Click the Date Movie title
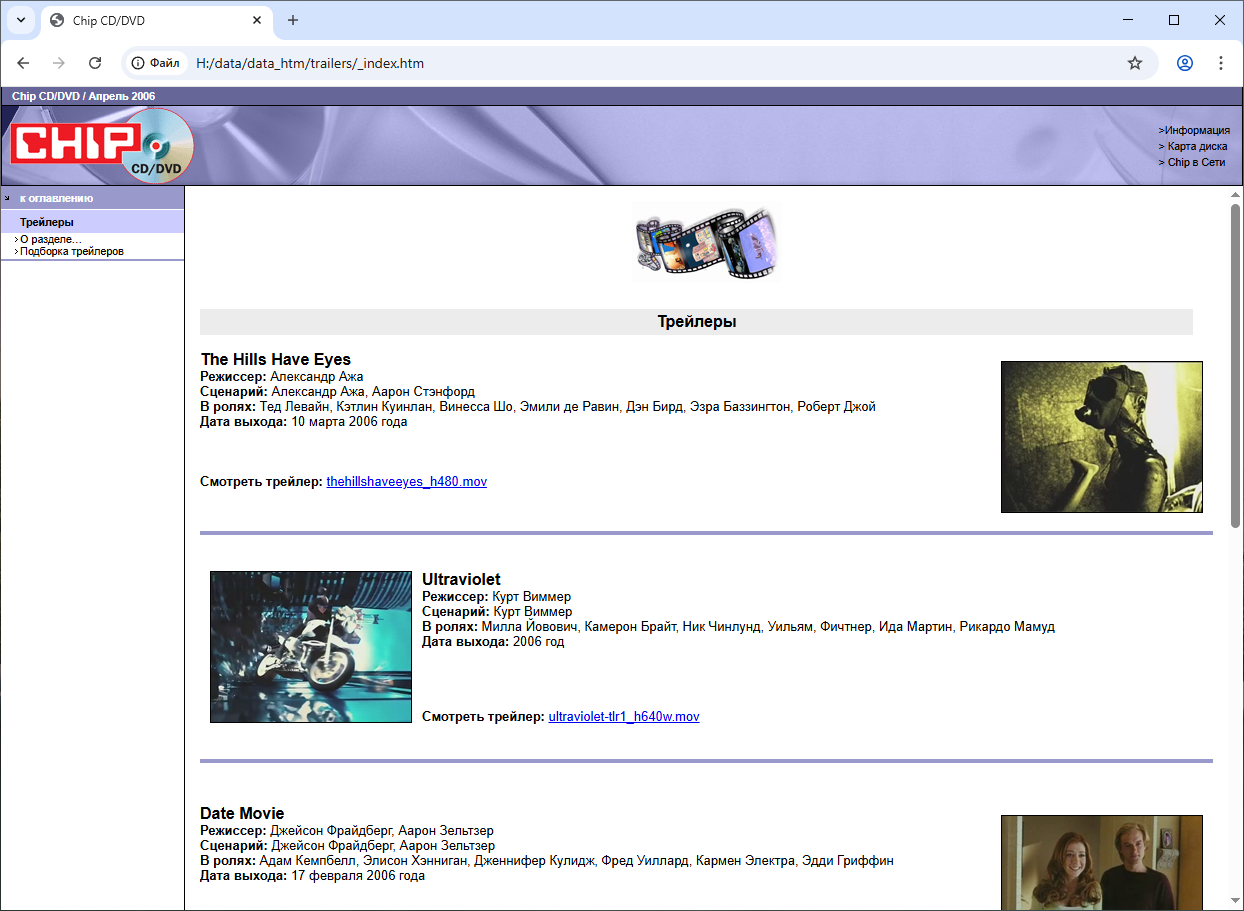This screenshot has height=911, width=1244. tap(242, 814)
